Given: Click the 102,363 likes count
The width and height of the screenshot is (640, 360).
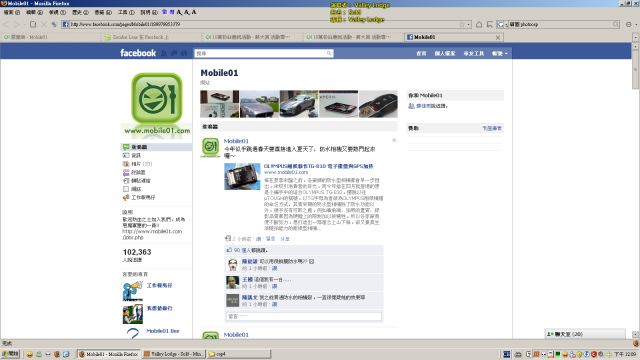Looking at the screenshot, I should [x=137, y=252].
